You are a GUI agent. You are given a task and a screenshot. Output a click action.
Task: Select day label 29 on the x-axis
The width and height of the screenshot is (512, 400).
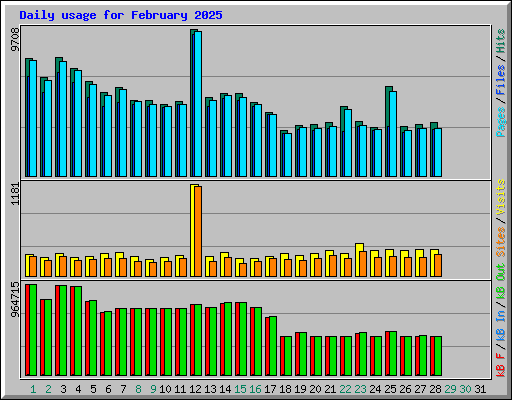pos(450,389)
